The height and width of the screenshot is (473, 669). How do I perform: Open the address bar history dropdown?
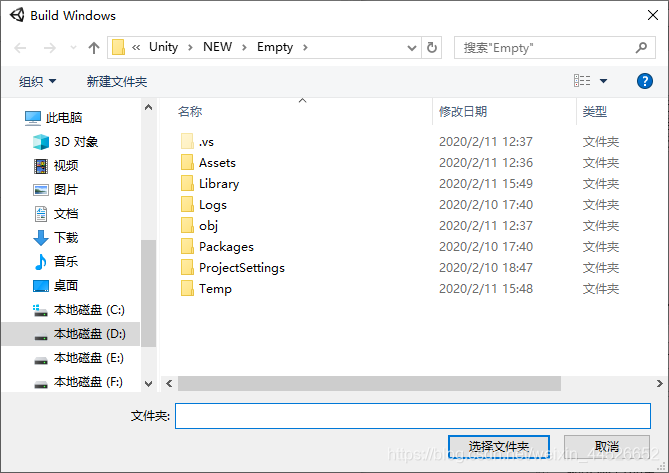(412, 48)
